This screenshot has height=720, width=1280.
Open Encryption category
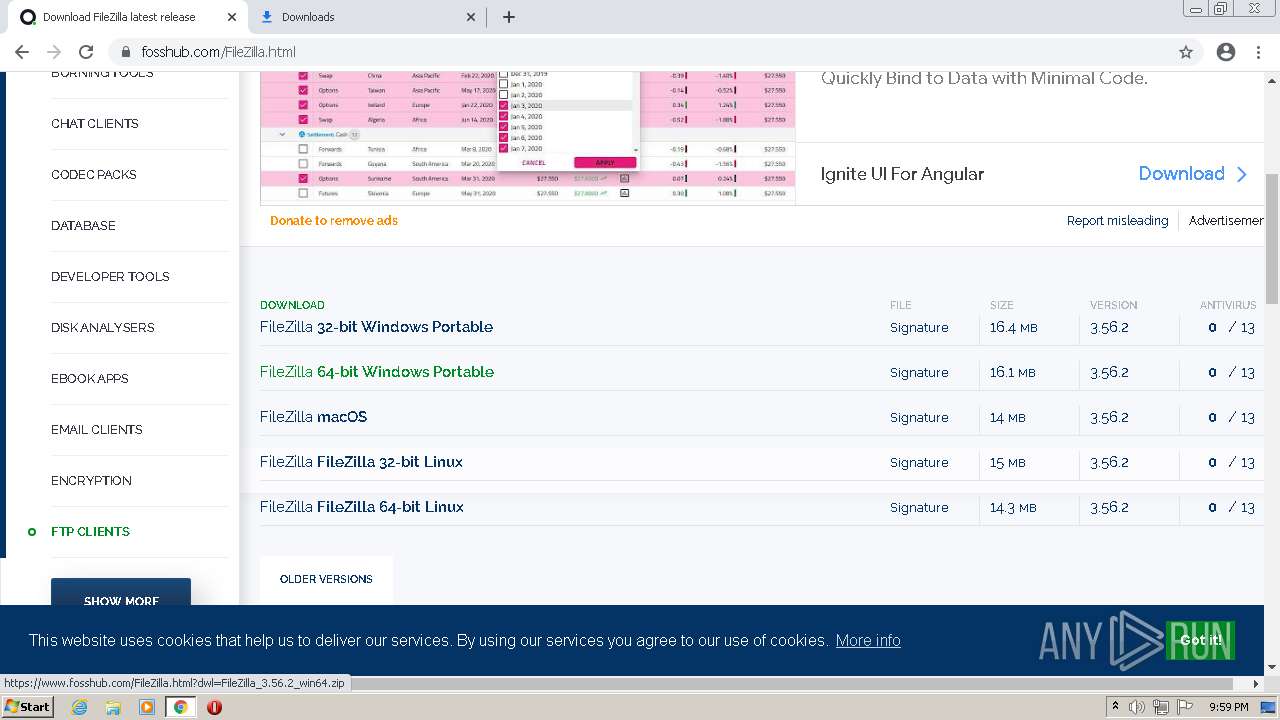(91, 481)
